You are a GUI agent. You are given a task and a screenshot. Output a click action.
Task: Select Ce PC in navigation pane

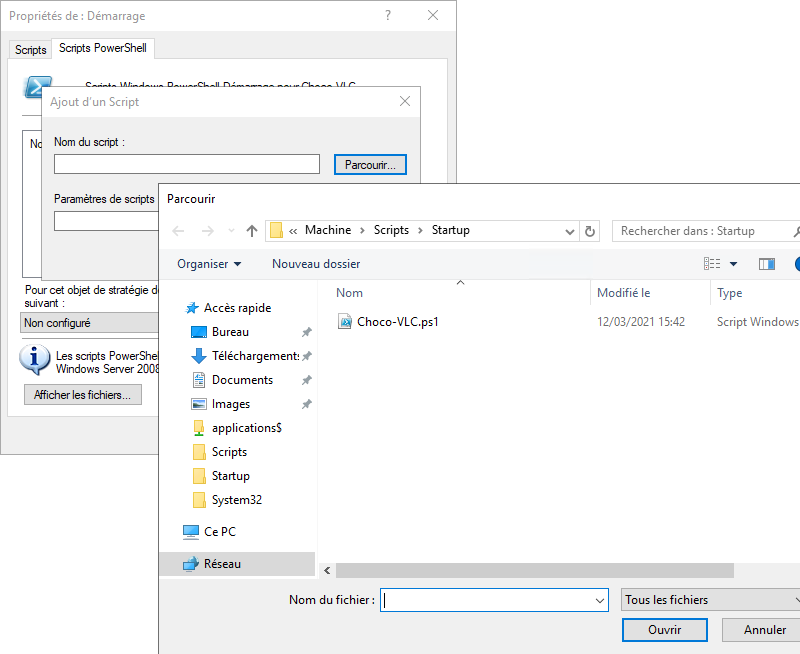coord(220,532)
